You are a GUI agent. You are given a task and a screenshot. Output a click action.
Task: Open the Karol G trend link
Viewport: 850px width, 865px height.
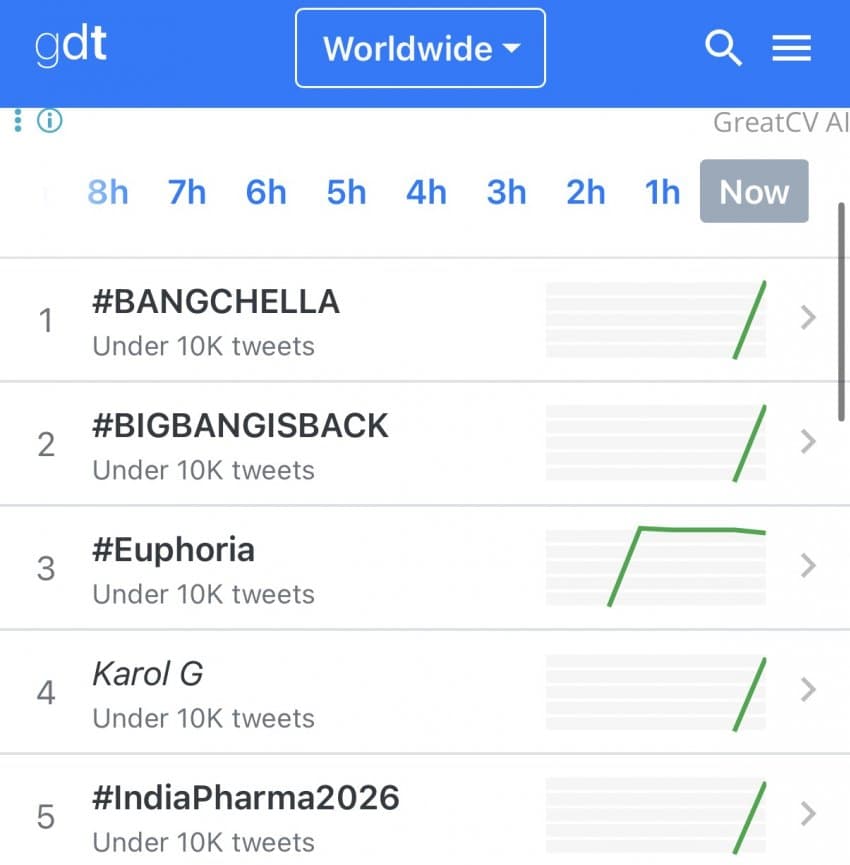(x=148, y=674)
